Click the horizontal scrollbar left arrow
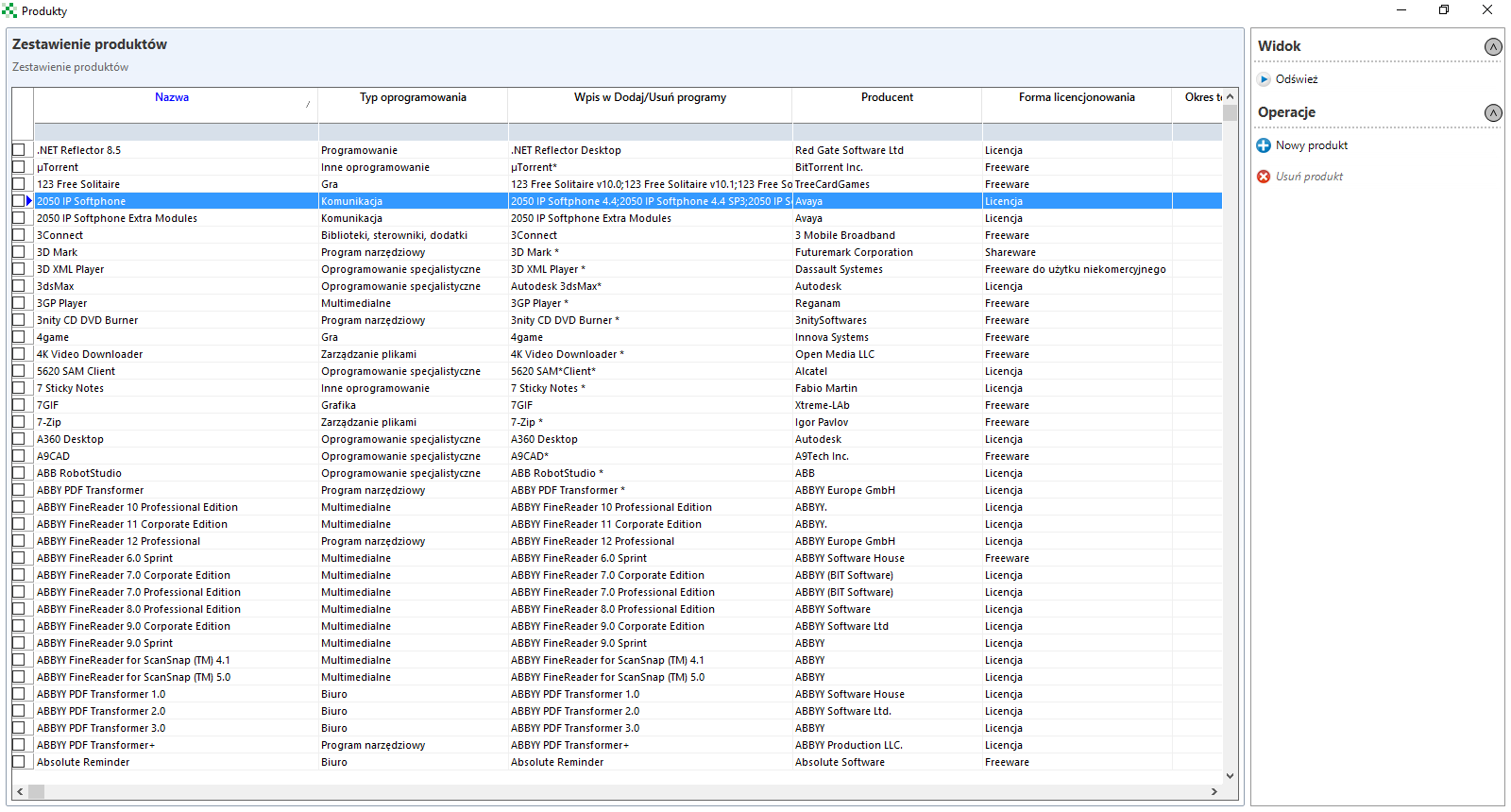The width and height of the screenshot is (1511, 812). (x=20, y=791)
